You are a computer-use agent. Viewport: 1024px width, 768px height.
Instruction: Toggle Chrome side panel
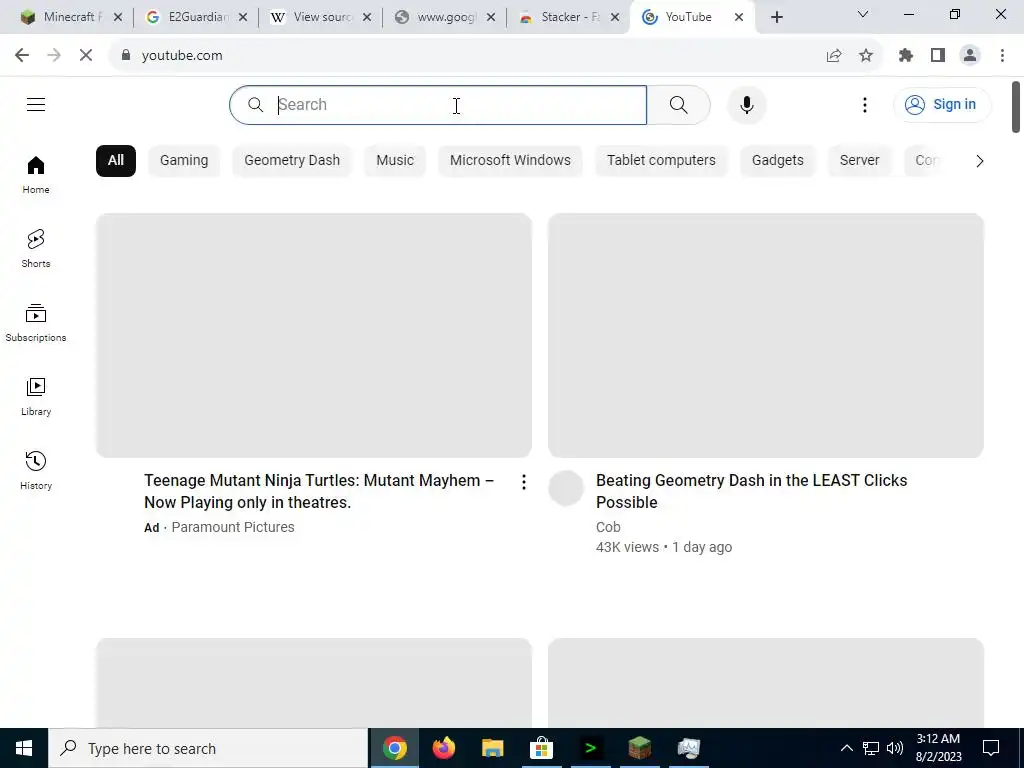click(938, 56)
